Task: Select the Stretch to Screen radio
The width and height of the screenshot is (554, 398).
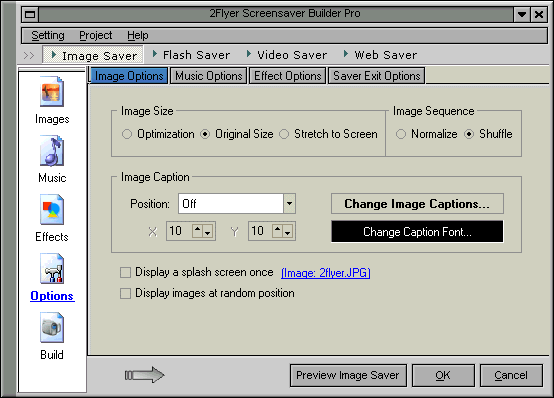Action: pyautogui.click(x=284, y=134)
